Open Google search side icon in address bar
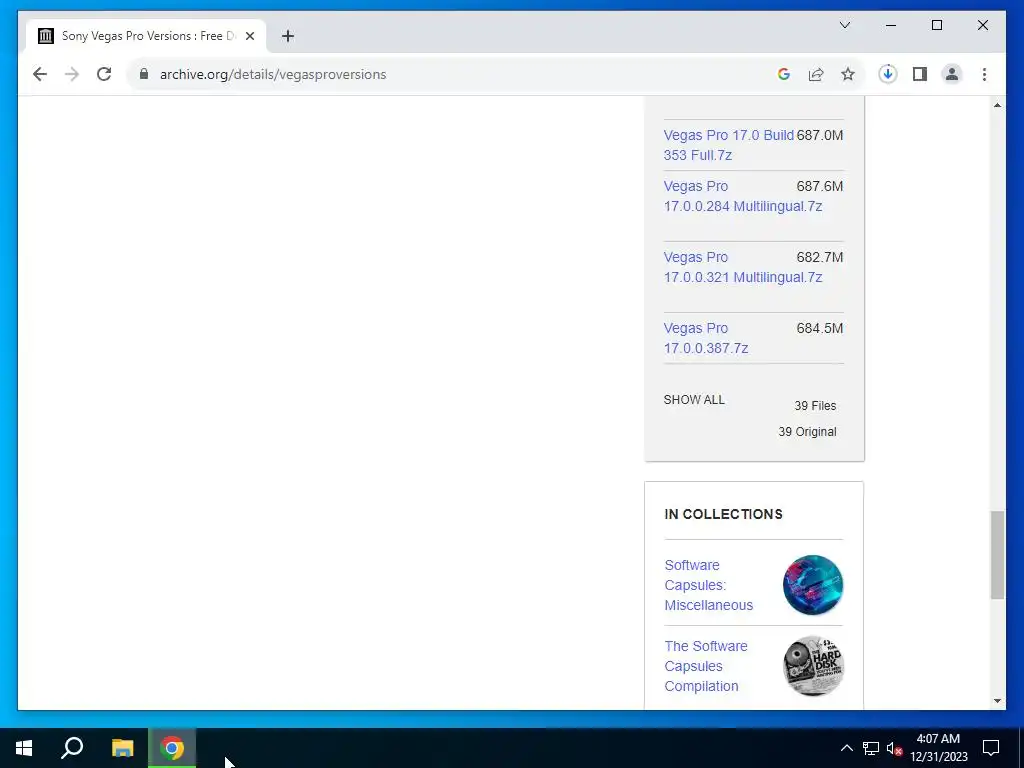This screenshot has height=768, width=1024. point(784,74)
